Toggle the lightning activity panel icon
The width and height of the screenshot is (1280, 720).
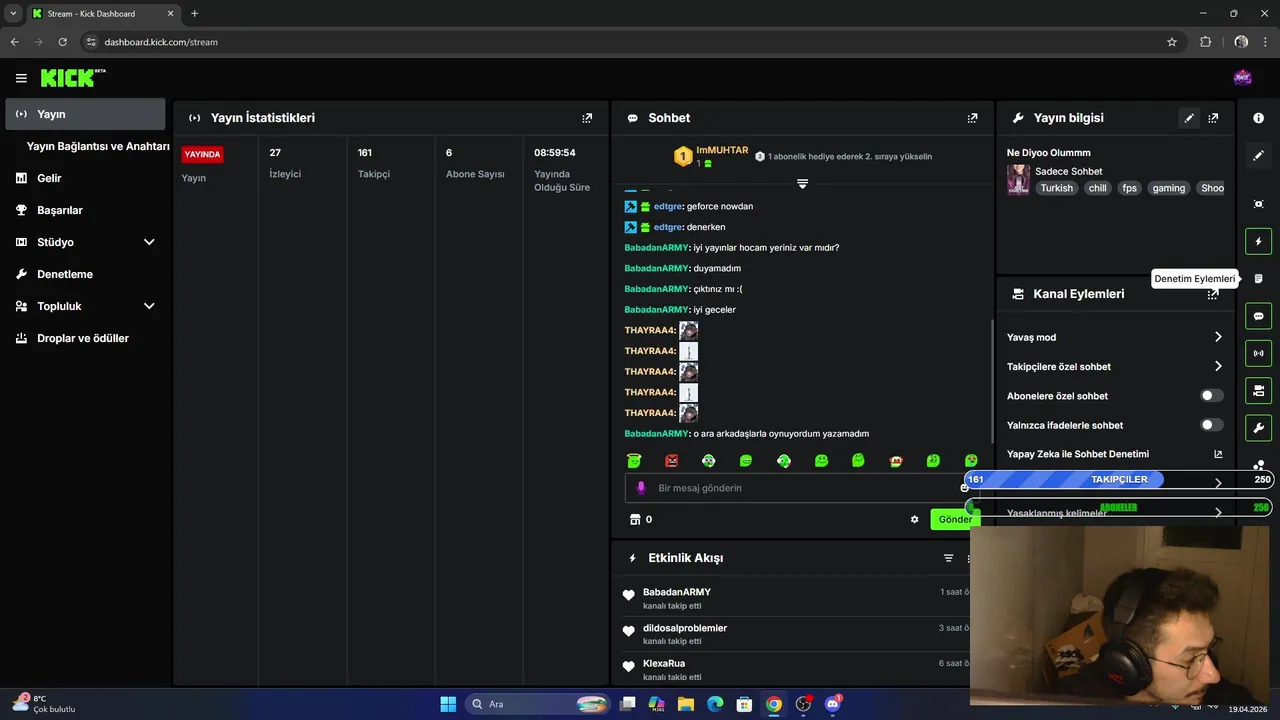pos(1259,241)
